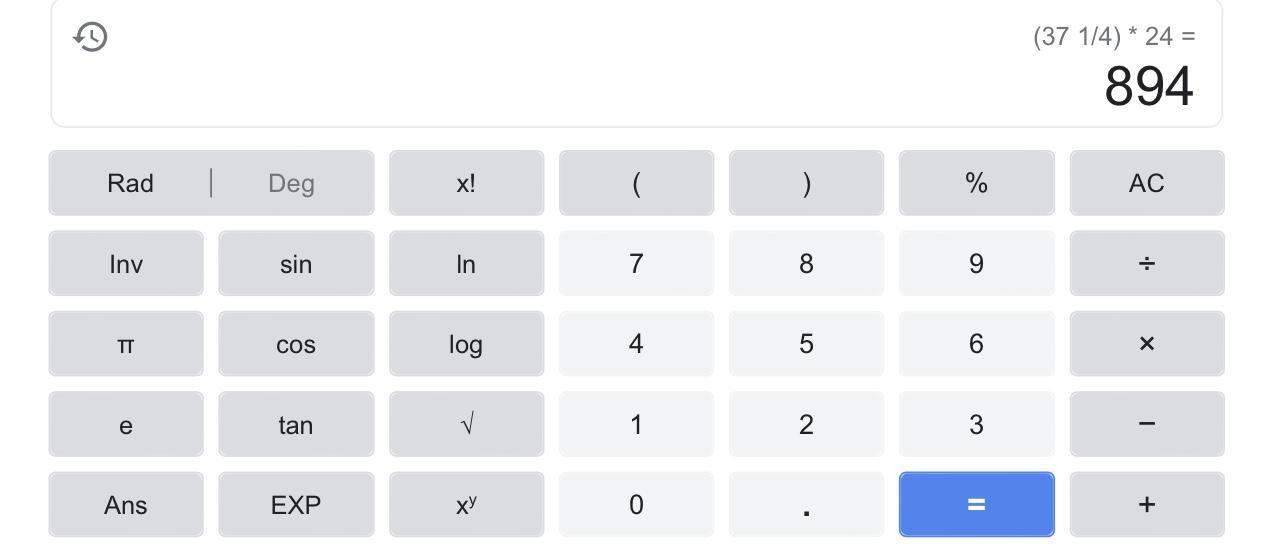Switch angle mode to Rad
Image resolution: width=1288 pixels, height=544 pixels.
click(x=130, y=183)
